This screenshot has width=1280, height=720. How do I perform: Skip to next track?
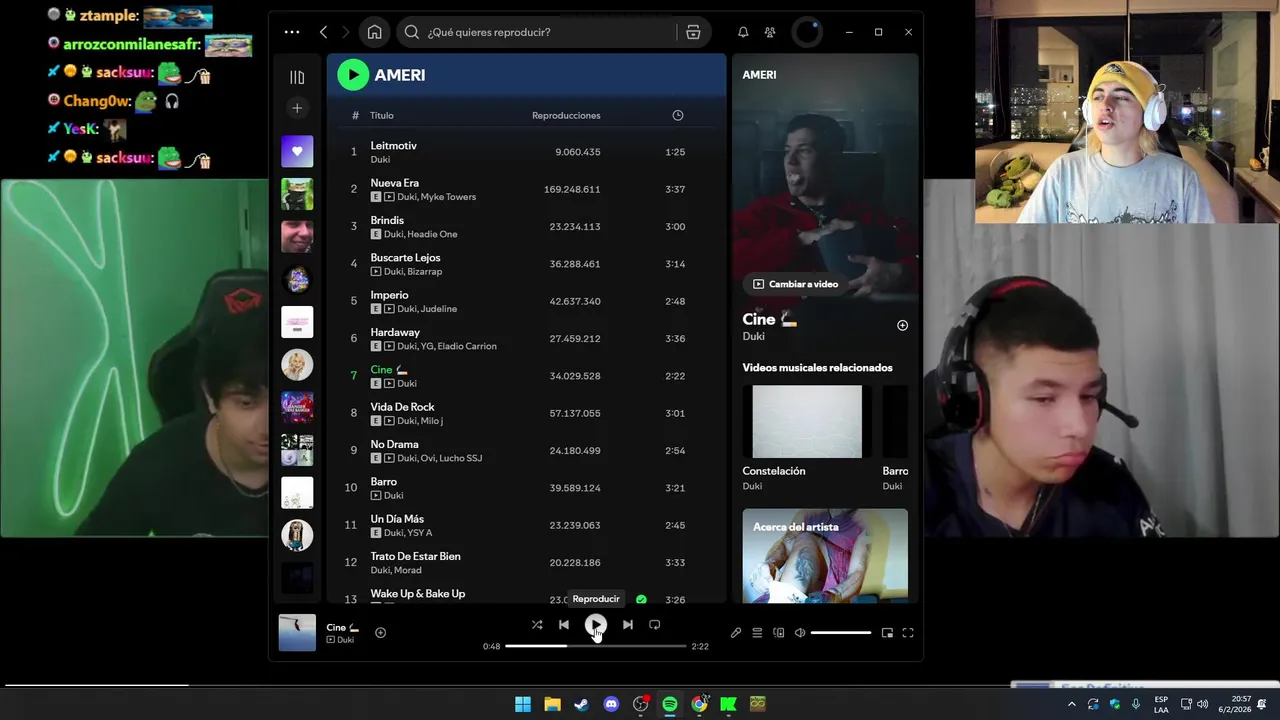pyautogui.click(x=627, y=625)
